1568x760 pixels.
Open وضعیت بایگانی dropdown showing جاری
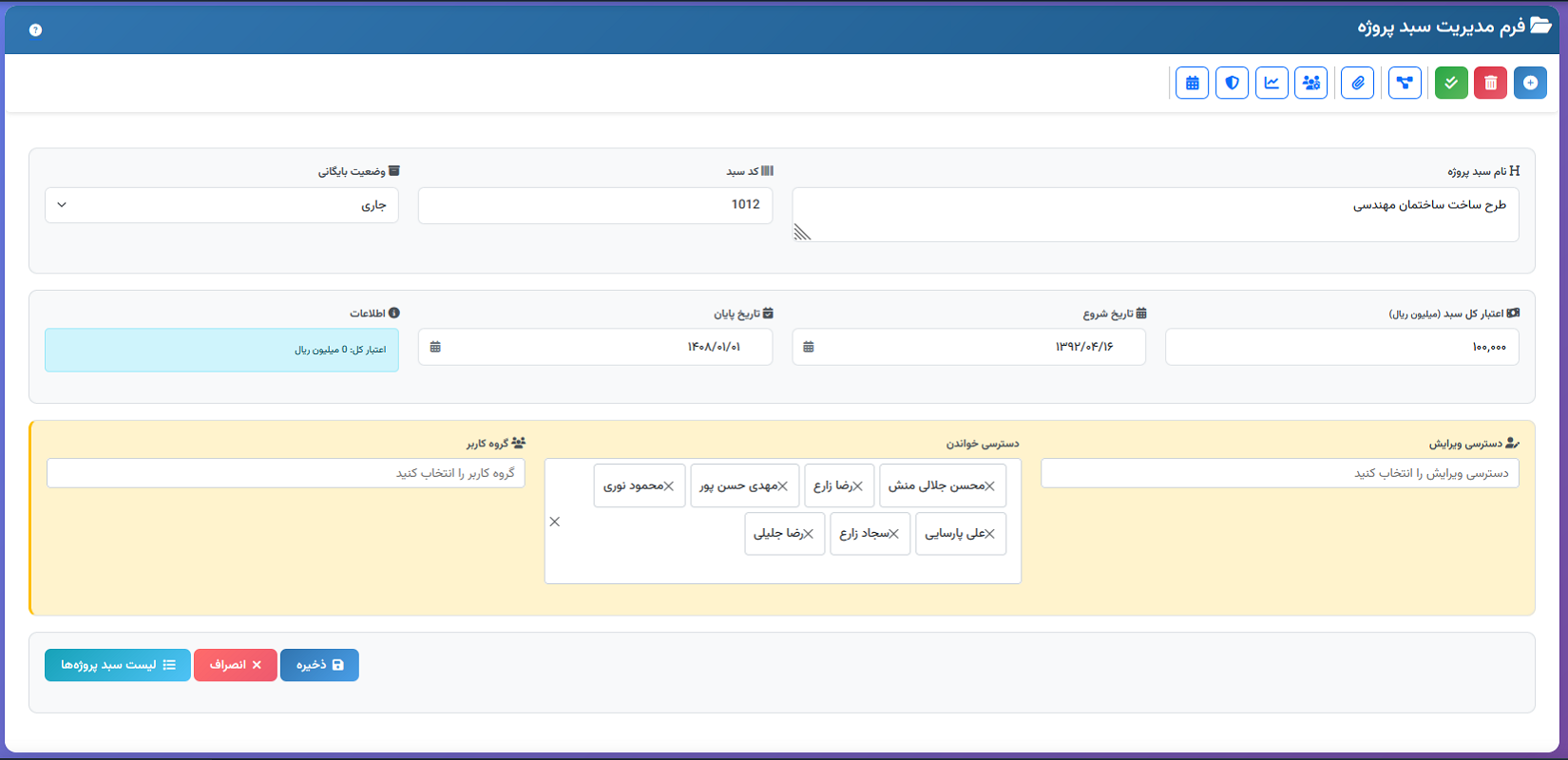pyautogui.click(x=221, y=205)
